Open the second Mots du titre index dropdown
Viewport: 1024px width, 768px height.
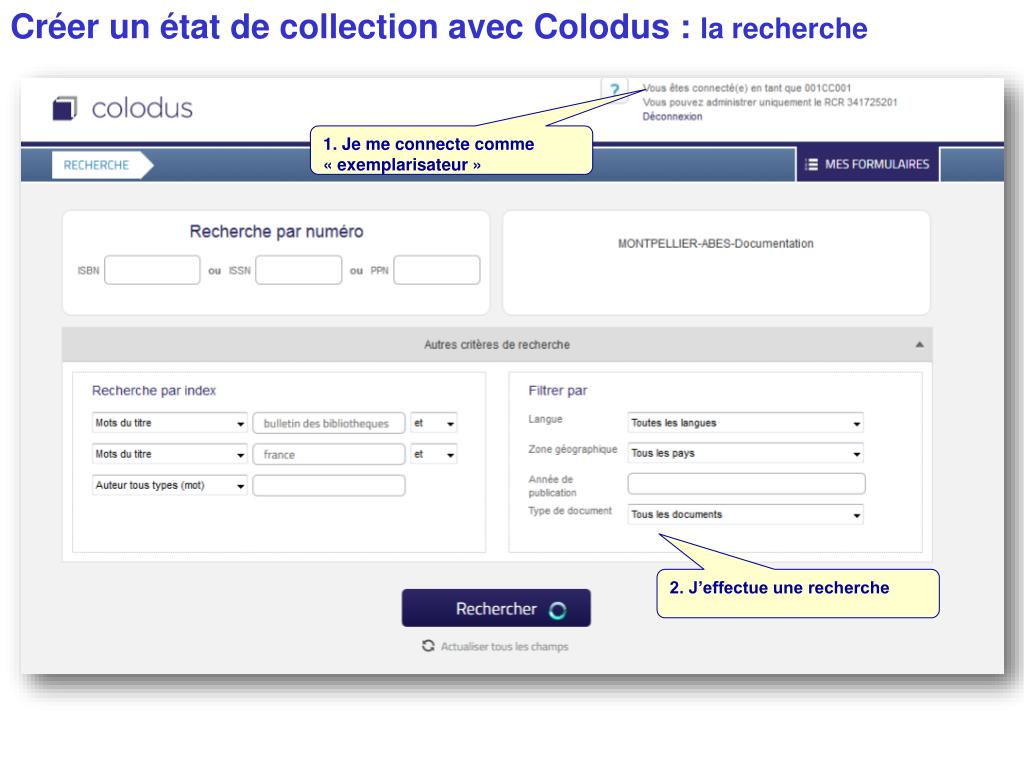pyautogui.click(x=170, y=455)
